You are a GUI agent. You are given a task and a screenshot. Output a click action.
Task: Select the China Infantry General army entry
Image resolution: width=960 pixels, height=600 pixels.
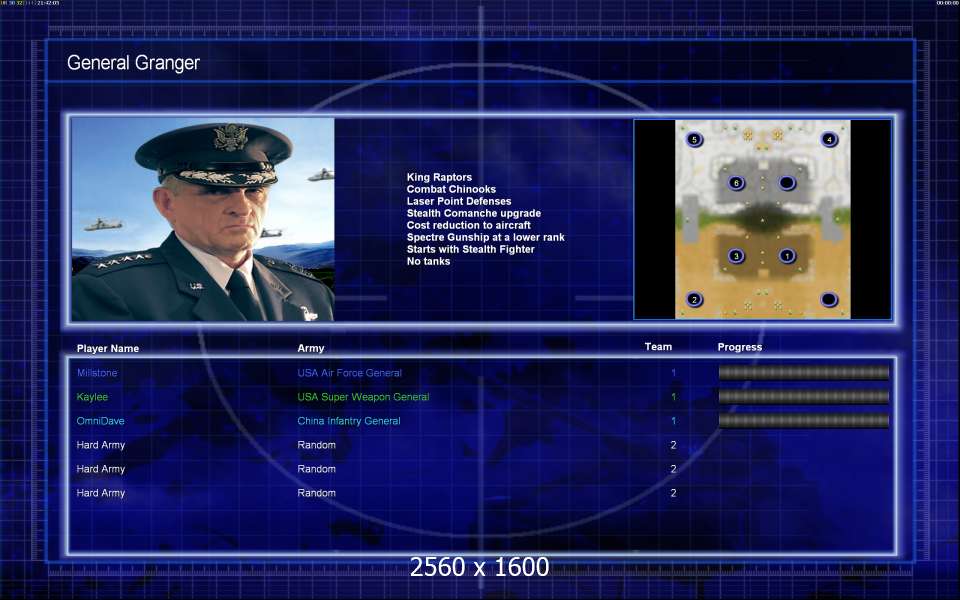click(x=349, y=421)
